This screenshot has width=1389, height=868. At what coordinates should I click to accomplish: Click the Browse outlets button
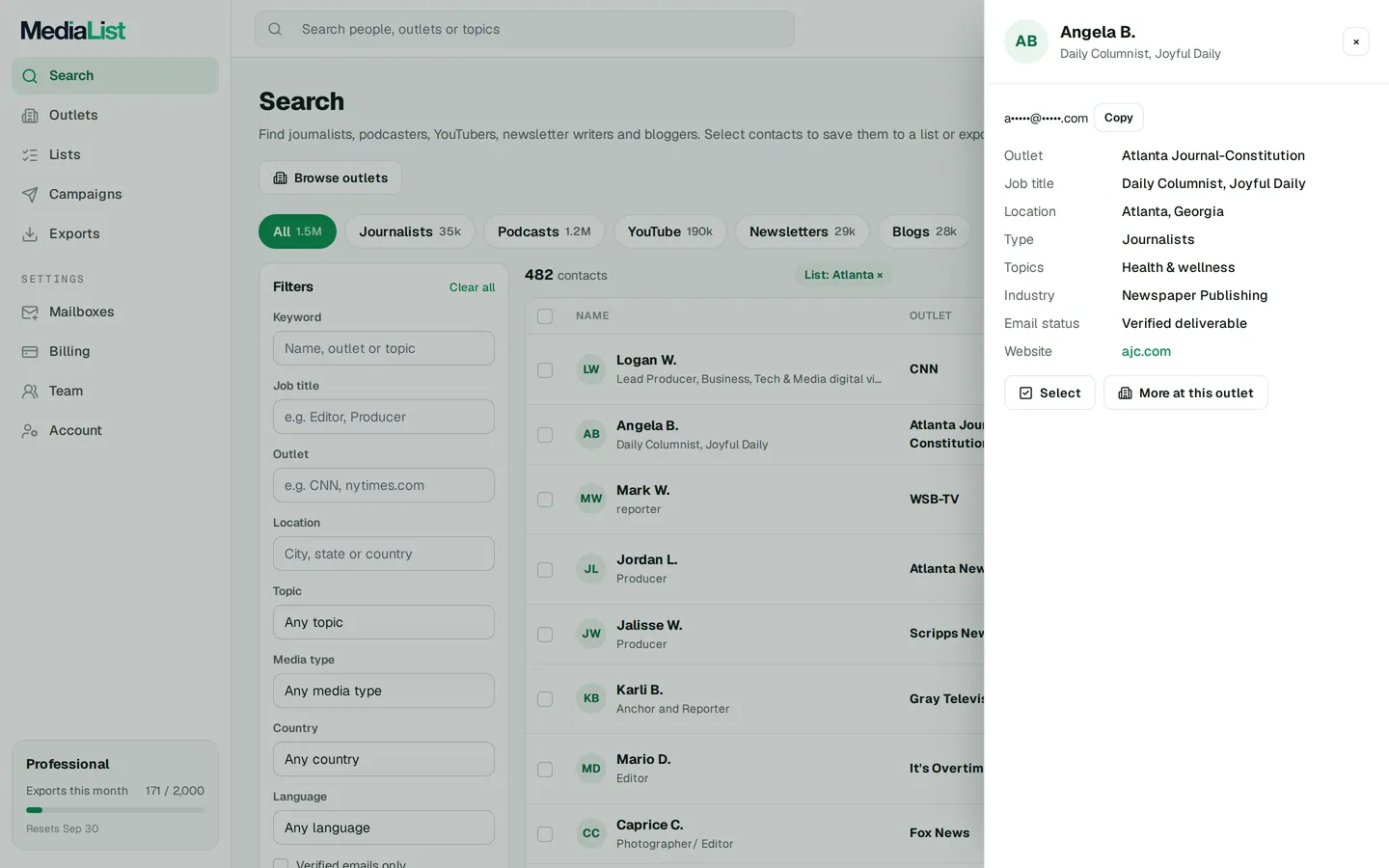click(x=330, y=177)
